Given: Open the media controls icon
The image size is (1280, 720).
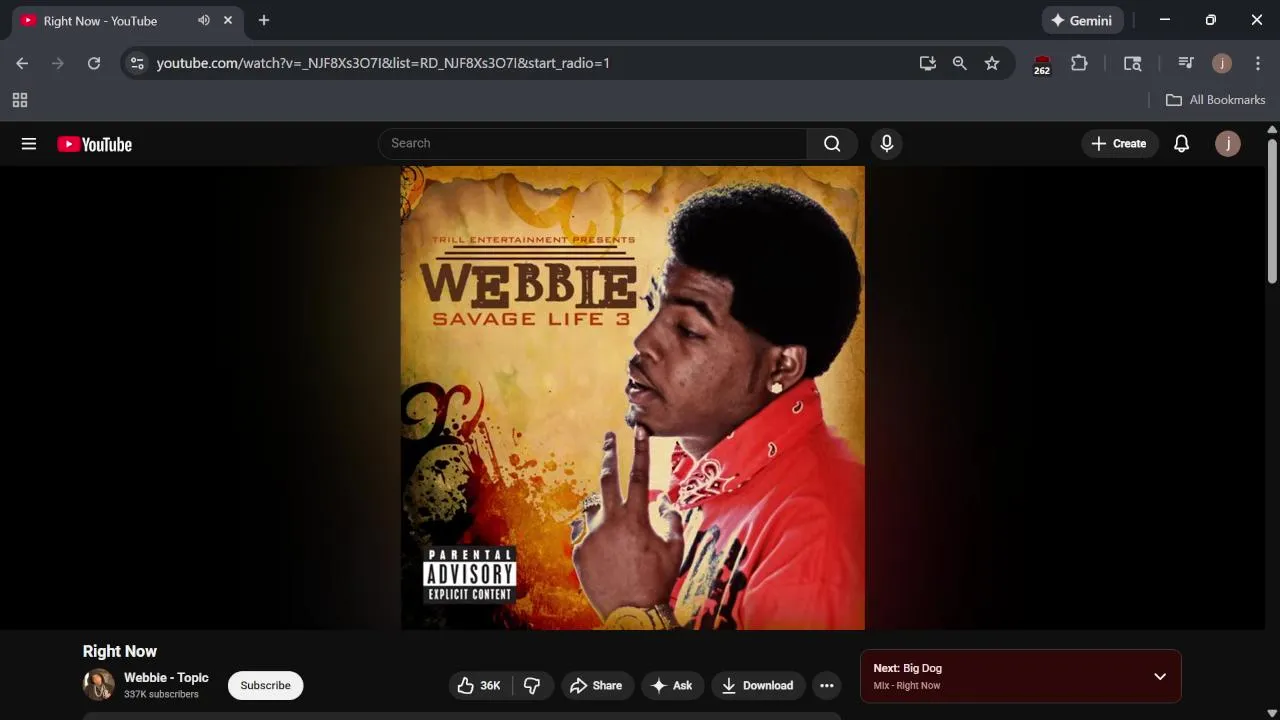Looking at the screenshot, I should [x=1186, y=63].
